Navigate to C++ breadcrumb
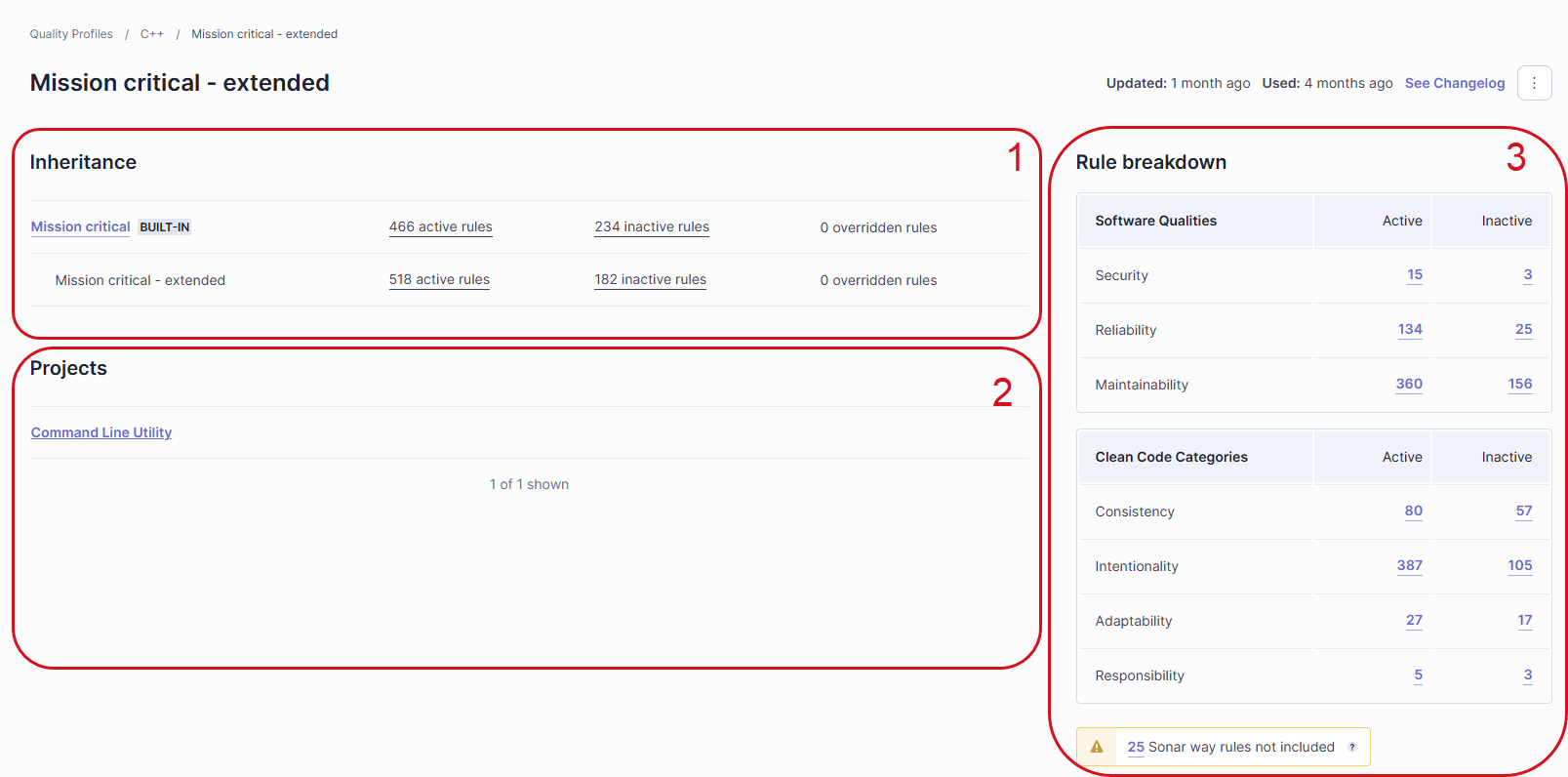The height and width of the screenshot is (777, 1568). pos(151,34)
